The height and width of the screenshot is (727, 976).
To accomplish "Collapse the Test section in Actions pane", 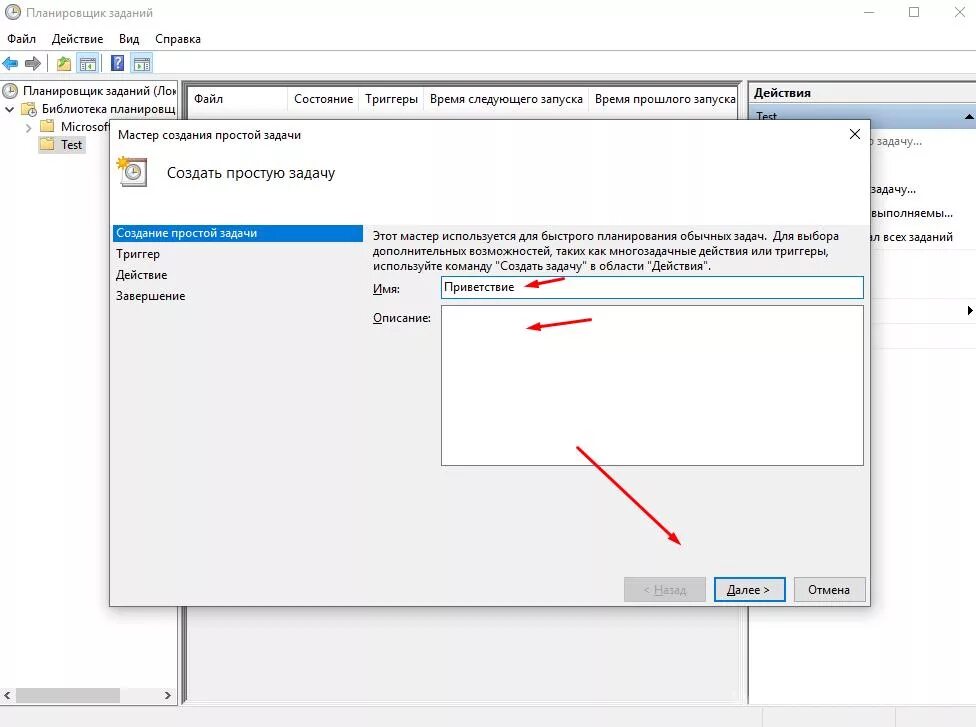I will (969, 116).
